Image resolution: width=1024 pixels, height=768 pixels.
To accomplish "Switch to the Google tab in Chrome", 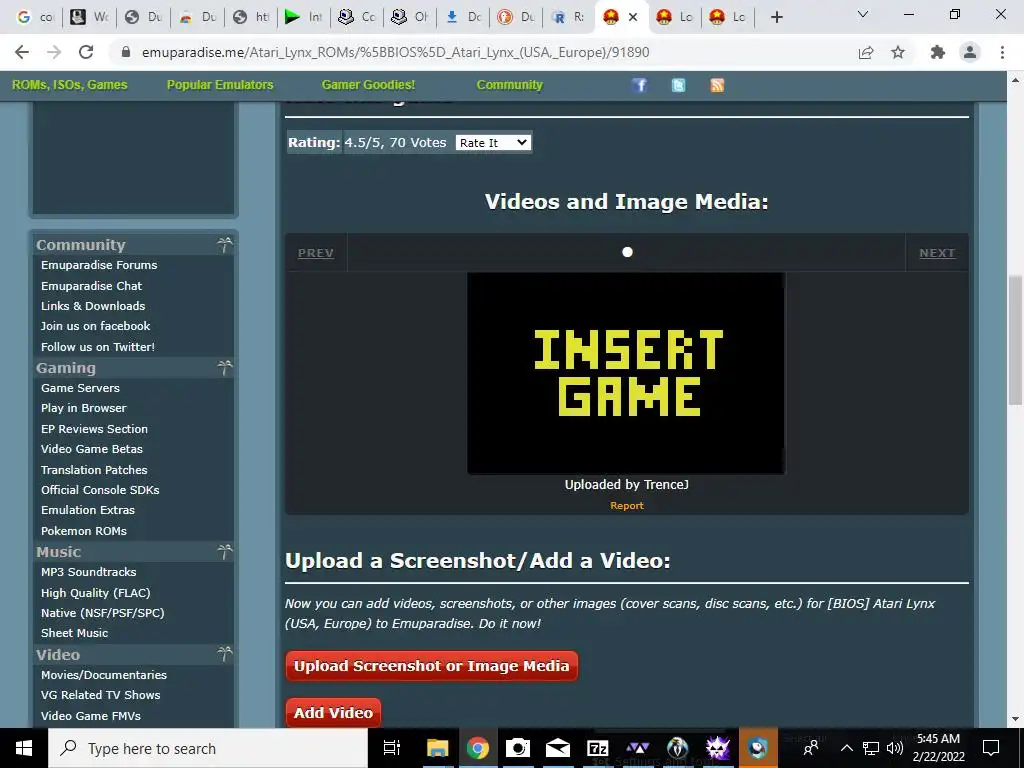I will coord(35,17).
